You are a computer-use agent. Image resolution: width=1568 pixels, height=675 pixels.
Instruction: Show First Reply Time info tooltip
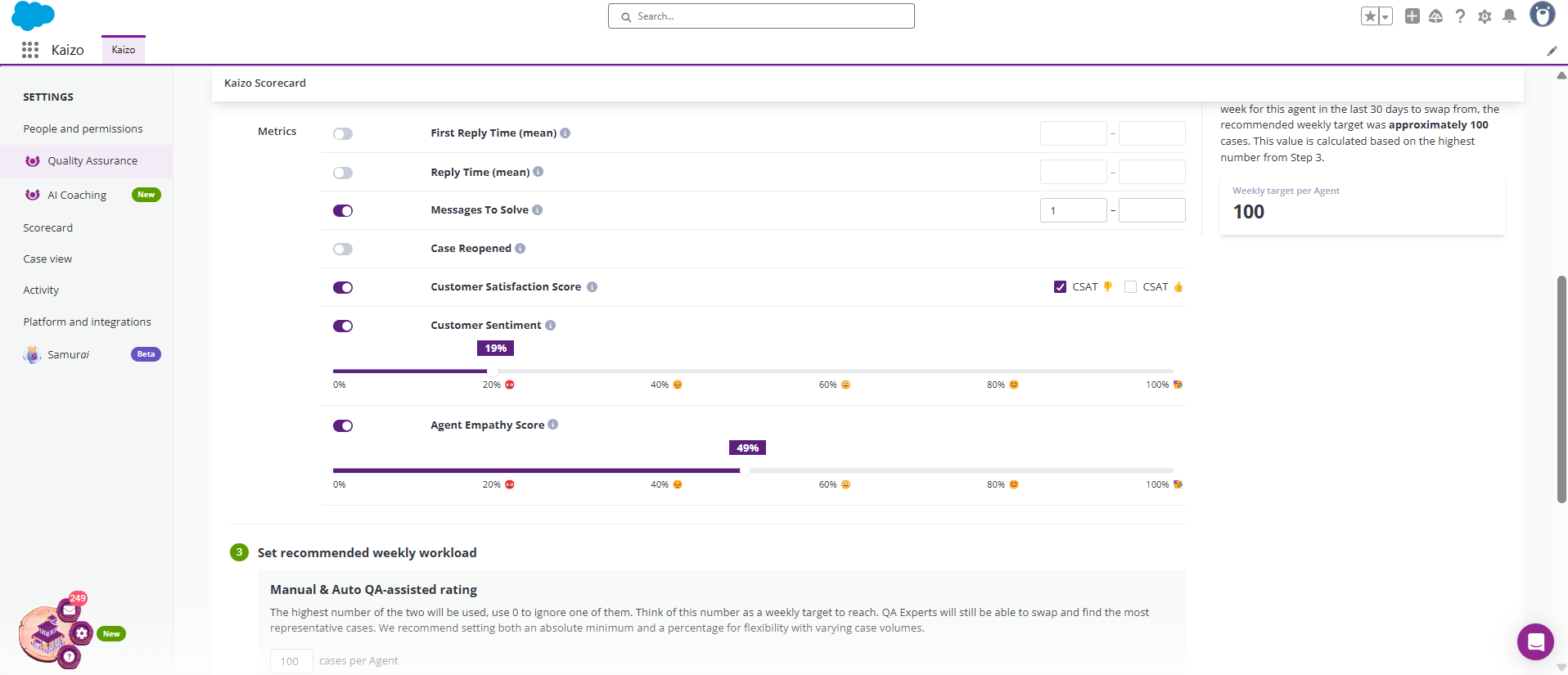pyautogui.click(x=565, y=133)
